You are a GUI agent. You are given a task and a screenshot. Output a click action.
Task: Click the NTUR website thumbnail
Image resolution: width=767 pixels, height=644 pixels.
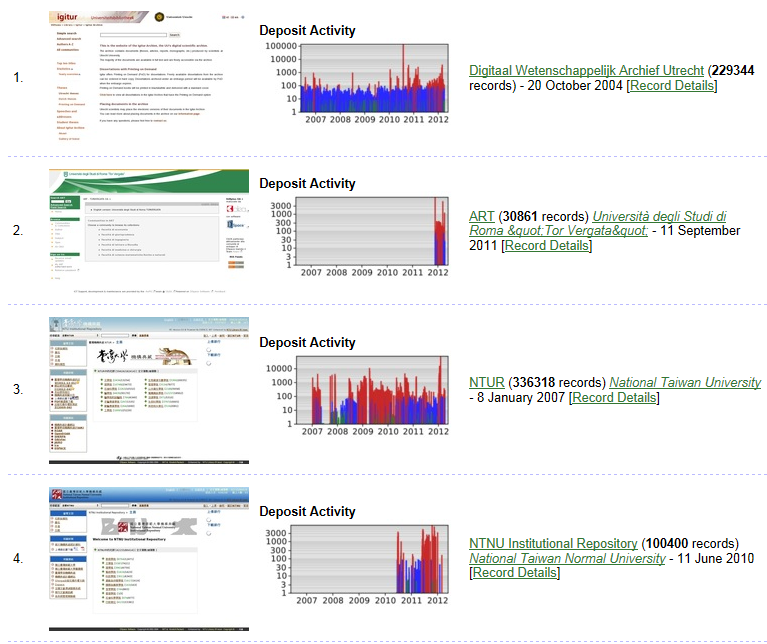pos(149,390)
